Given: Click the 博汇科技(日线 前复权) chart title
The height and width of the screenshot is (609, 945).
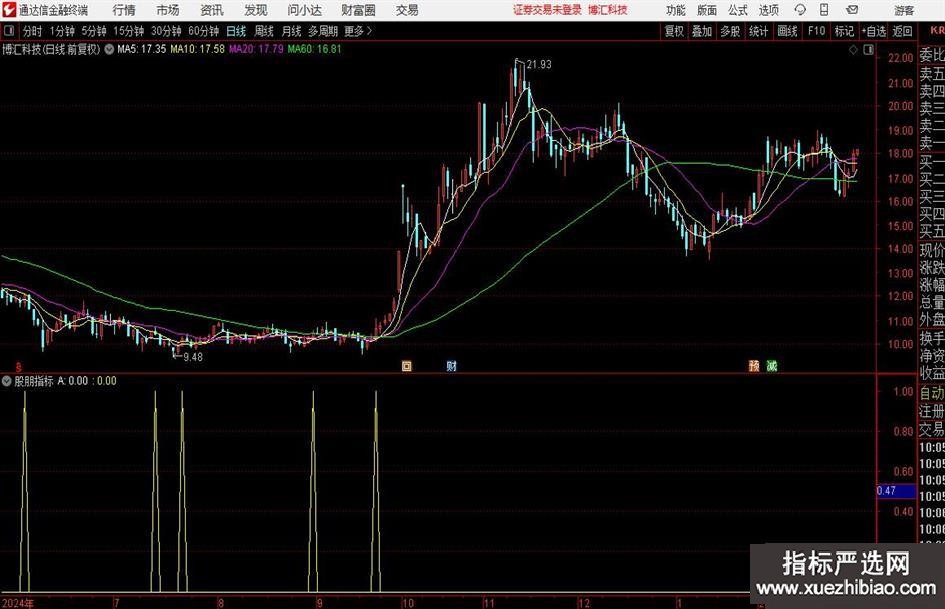Looking at the screenshot, I should 51,49.
